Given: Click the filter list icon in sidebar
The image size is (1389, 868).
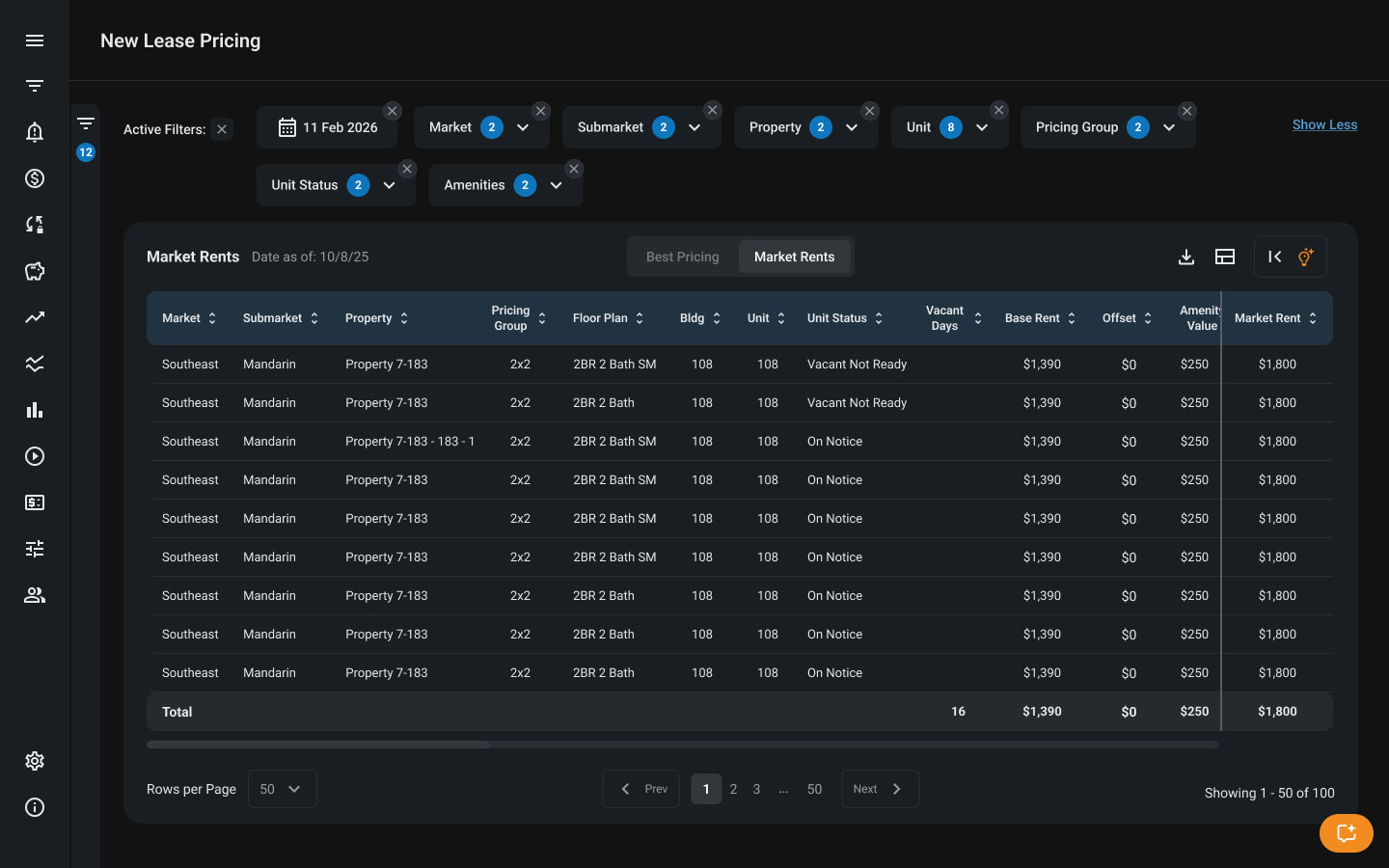Looking at the screenshot, I should 35,86.
